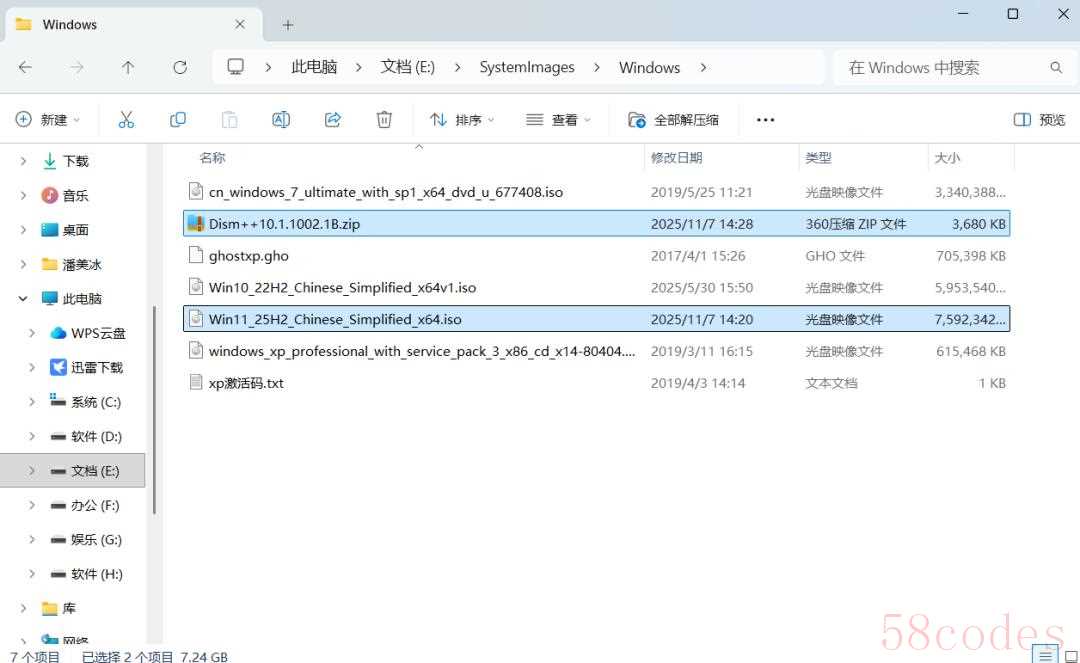Click the Copy icon in toolbar
This screenshot has height=663, width=1080.
click(178, 120)
